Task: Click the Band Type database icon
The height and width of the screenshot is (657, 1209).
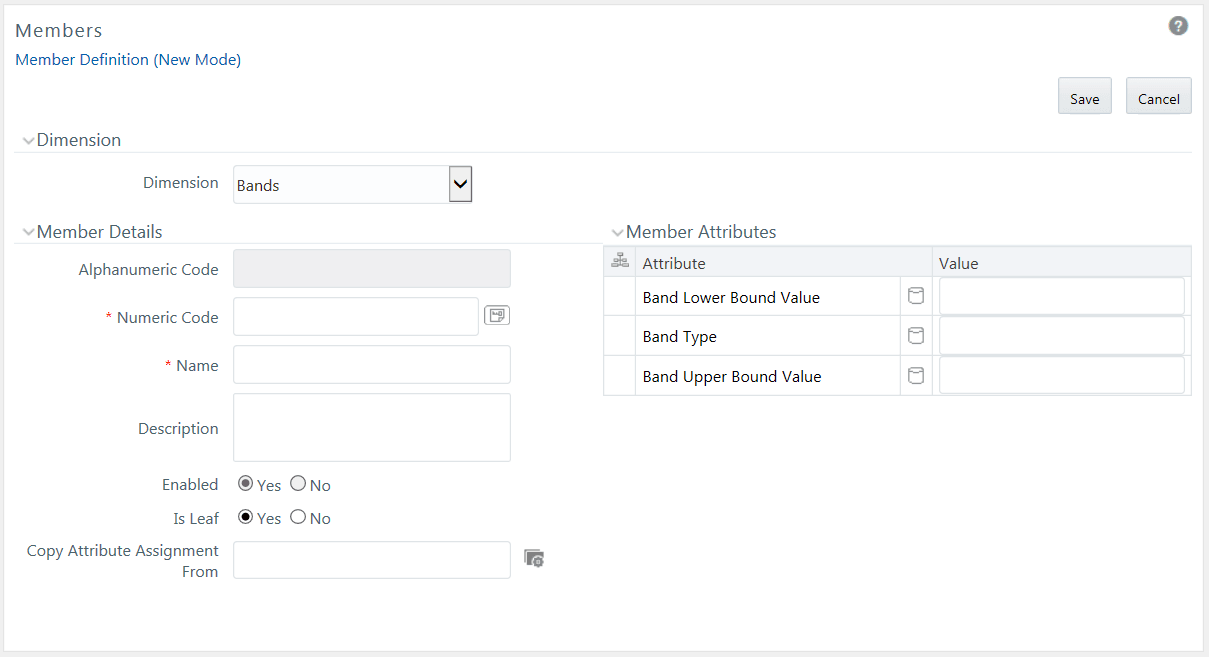Action: pyautogui.click(x=915, y=336)
